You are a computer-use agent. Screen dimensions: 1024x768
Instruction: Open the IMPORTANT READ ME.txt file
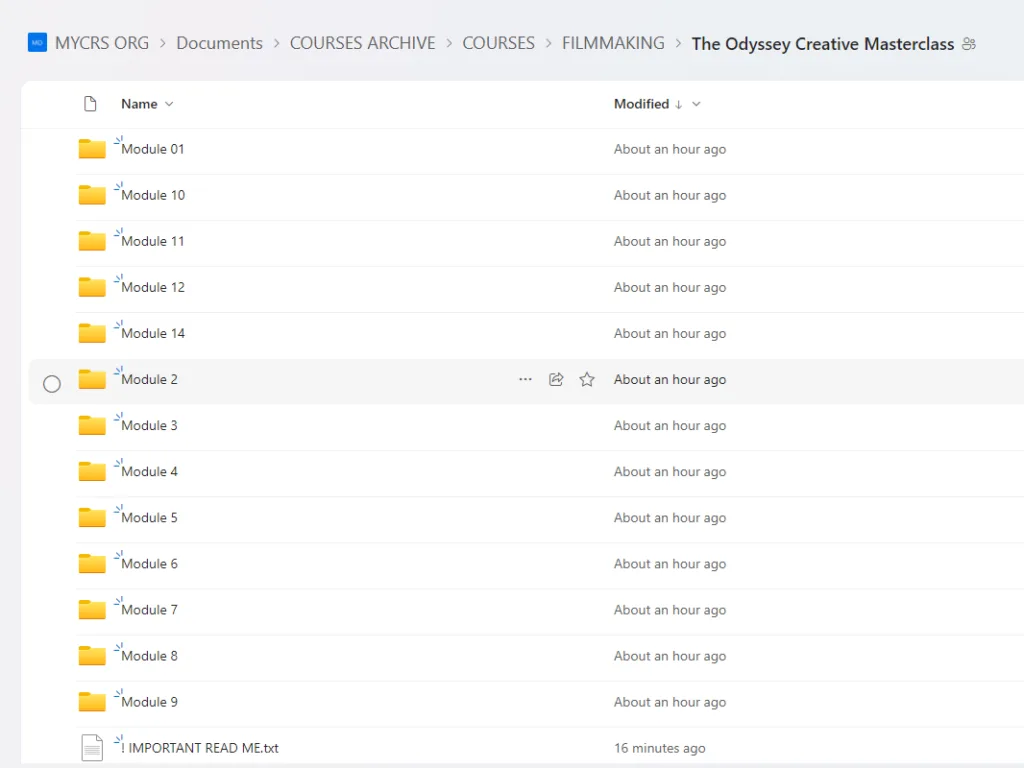200,748
